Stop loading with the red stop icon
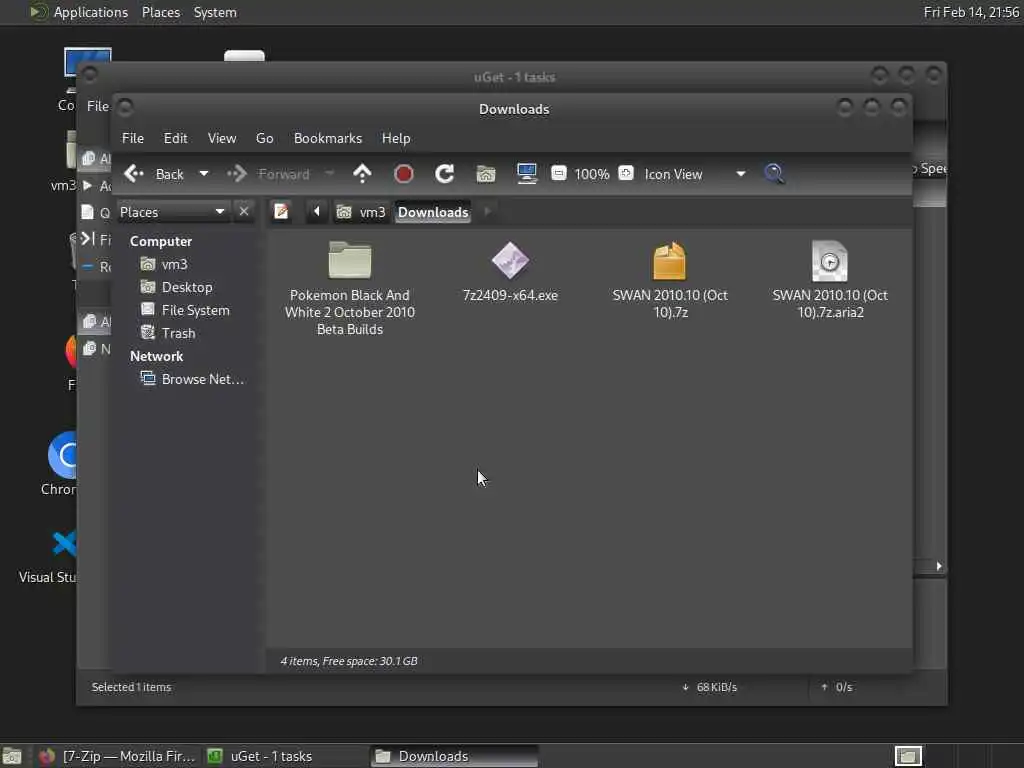The width and height of the screenshot is (1024, 768). [404, 174]
